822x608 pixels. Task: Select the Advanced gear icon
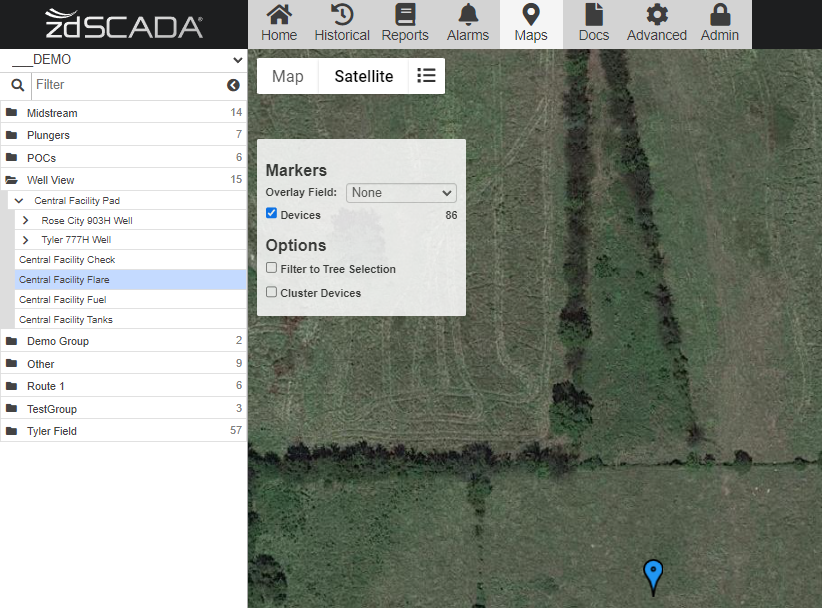(x=656, y=24)
